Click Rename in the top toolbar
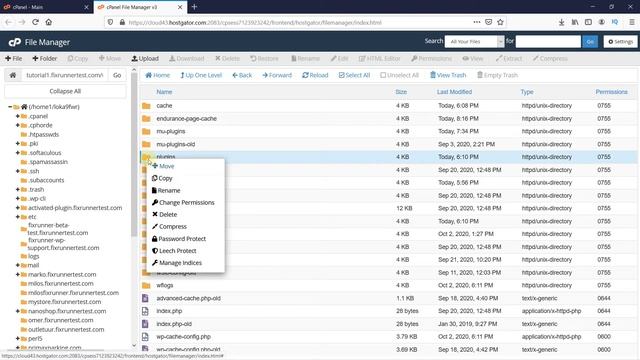640x360 pixels. click(305, 58)
